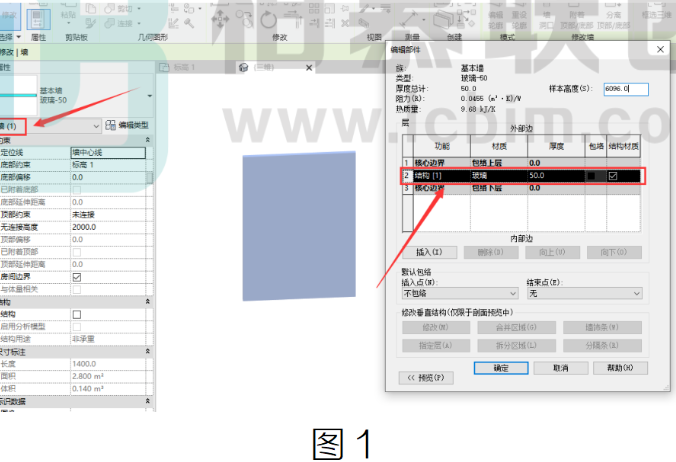Screen dimensions: 676x462
Task: Toggle the 属性 properties palette icon
Action: (x=38, y=19)
